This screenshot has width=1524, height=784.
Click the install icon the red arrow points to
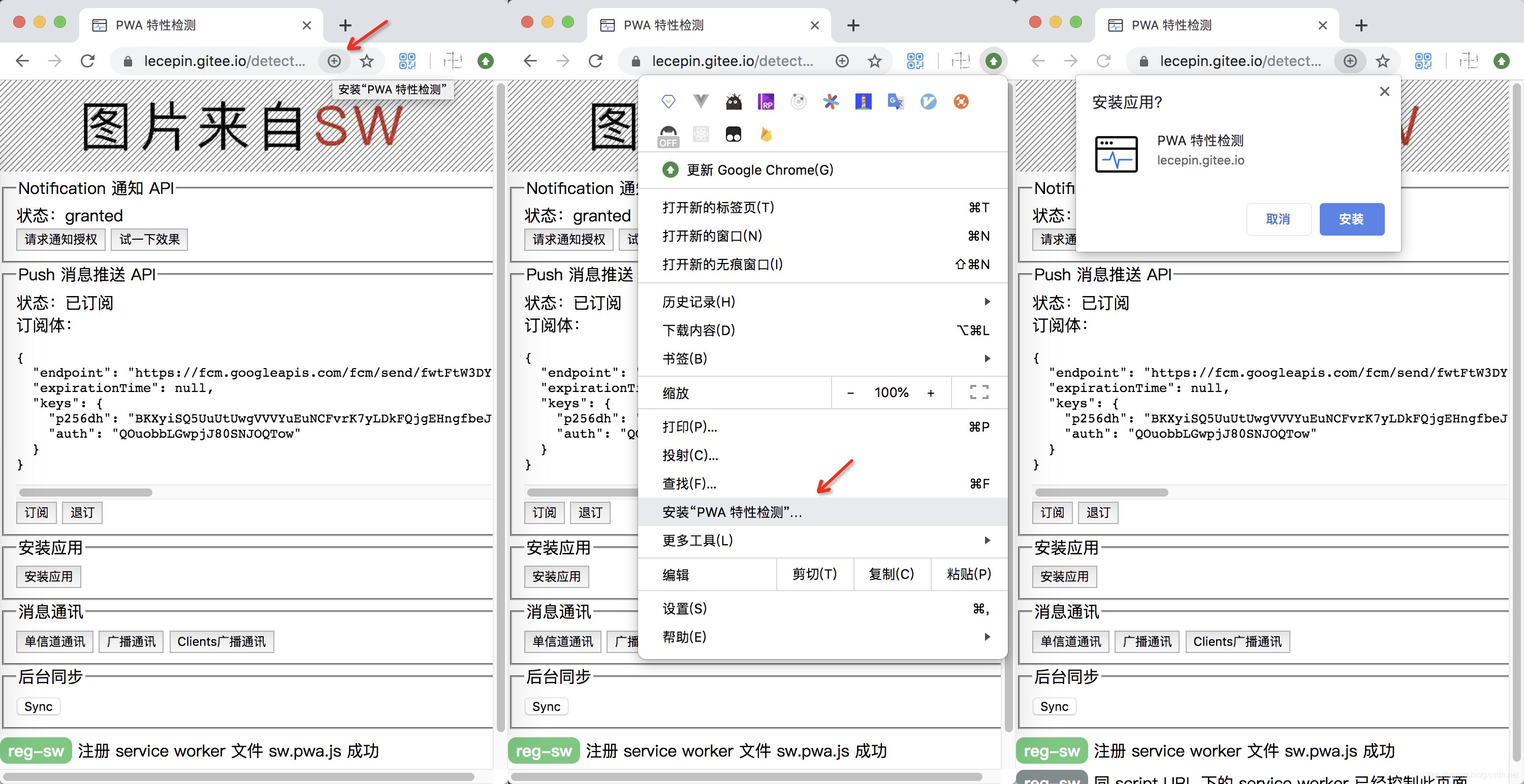click(x=334, y=61)
